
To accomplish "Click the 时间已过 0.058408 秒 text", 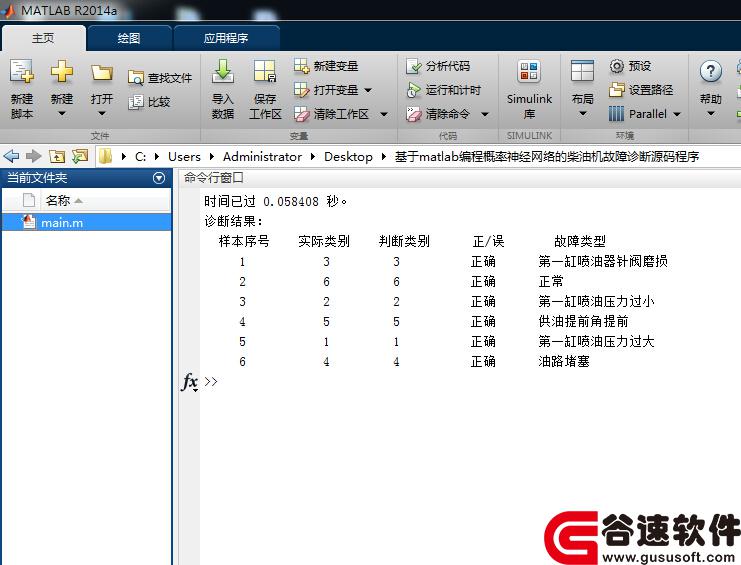I will (276, 202).
